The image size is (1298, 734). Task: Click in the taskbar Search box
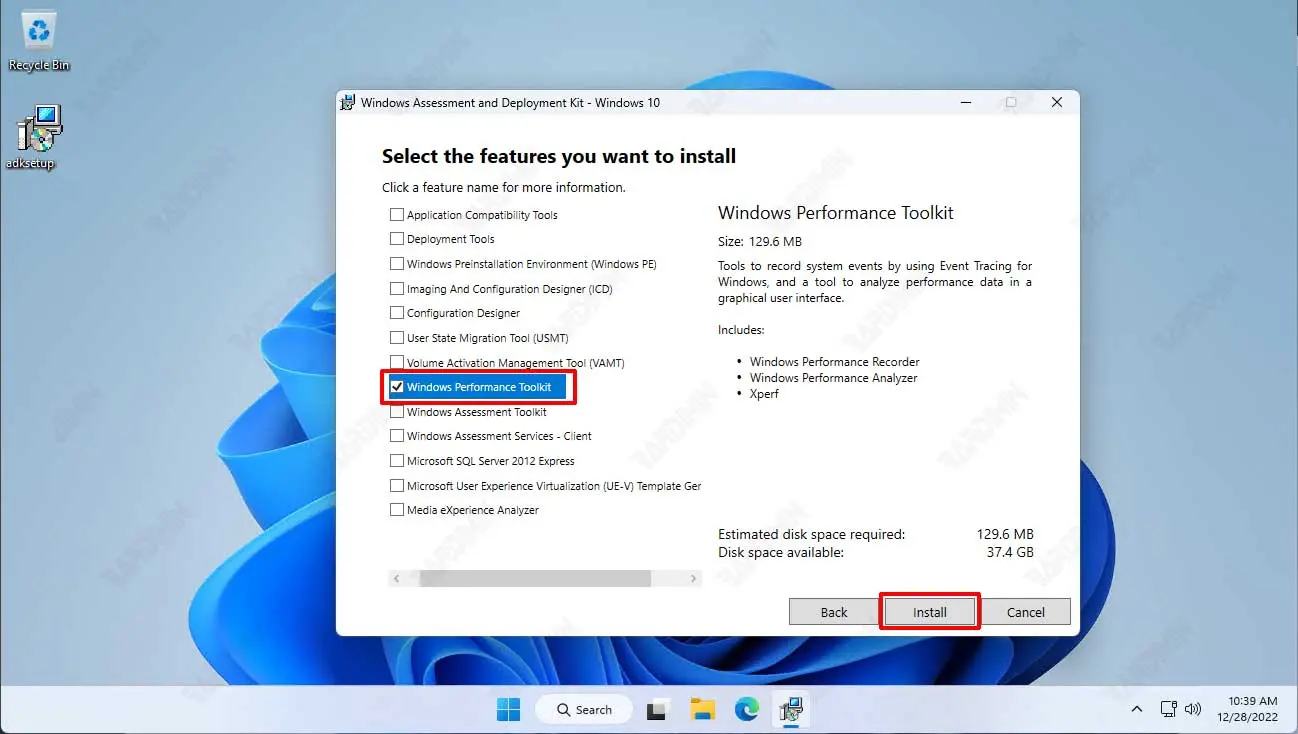pos(584,710)
